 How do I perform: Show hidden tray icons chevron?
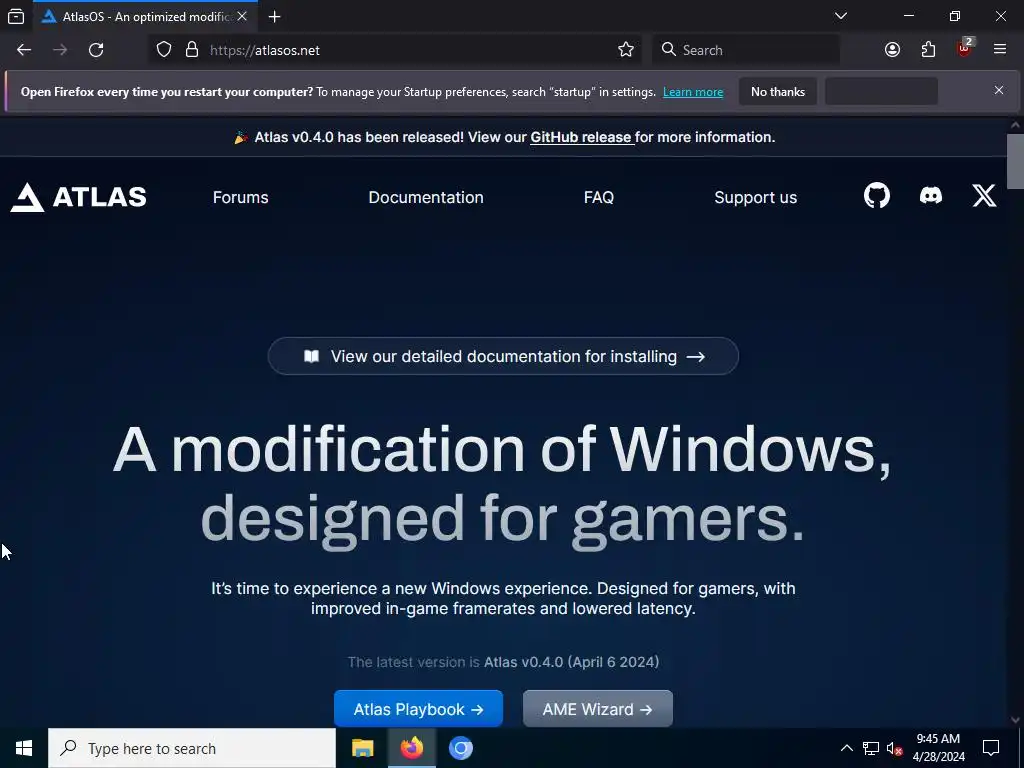point(846,748)
